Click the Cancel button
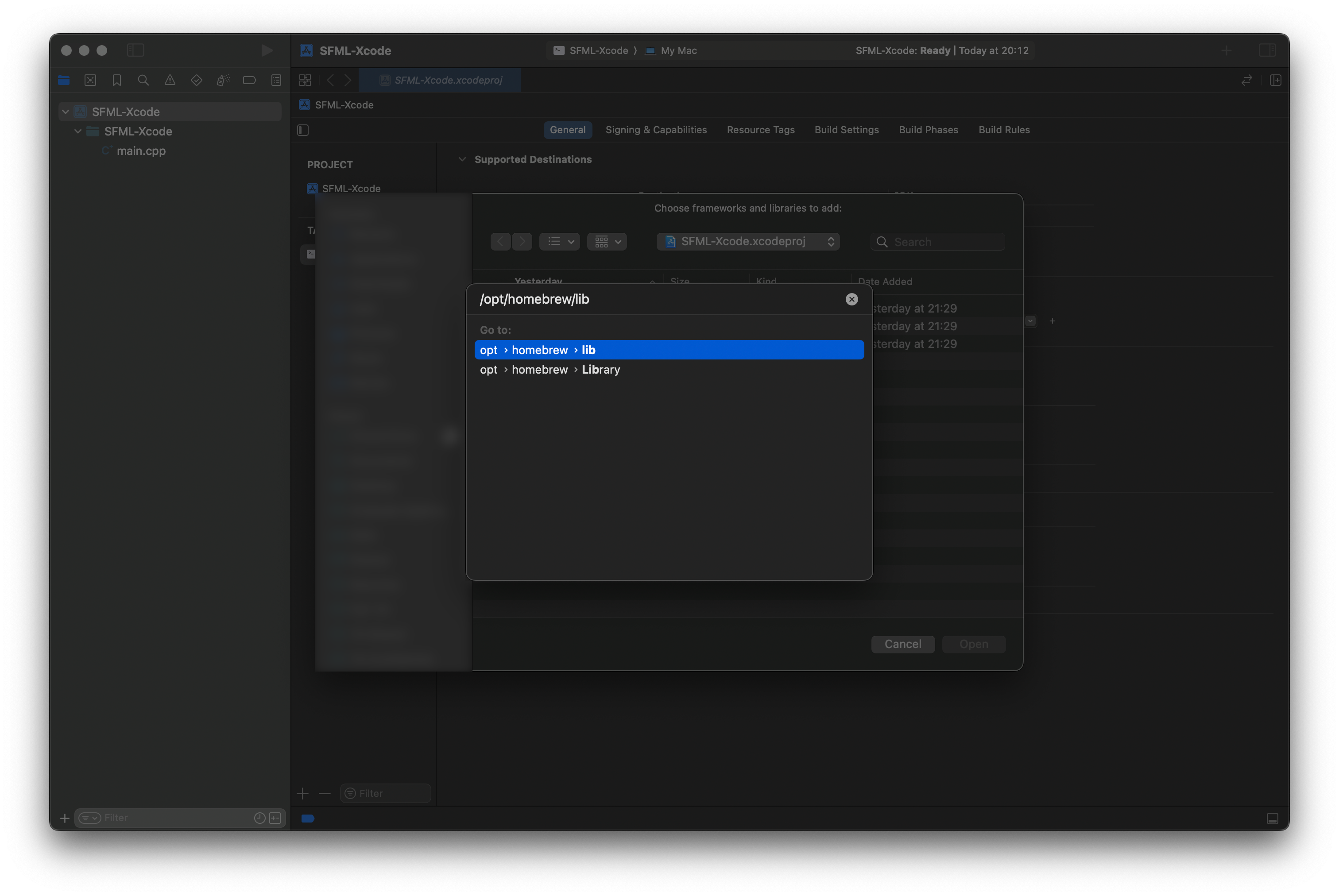The image size is (1339, 896). (x=902, y=644)
